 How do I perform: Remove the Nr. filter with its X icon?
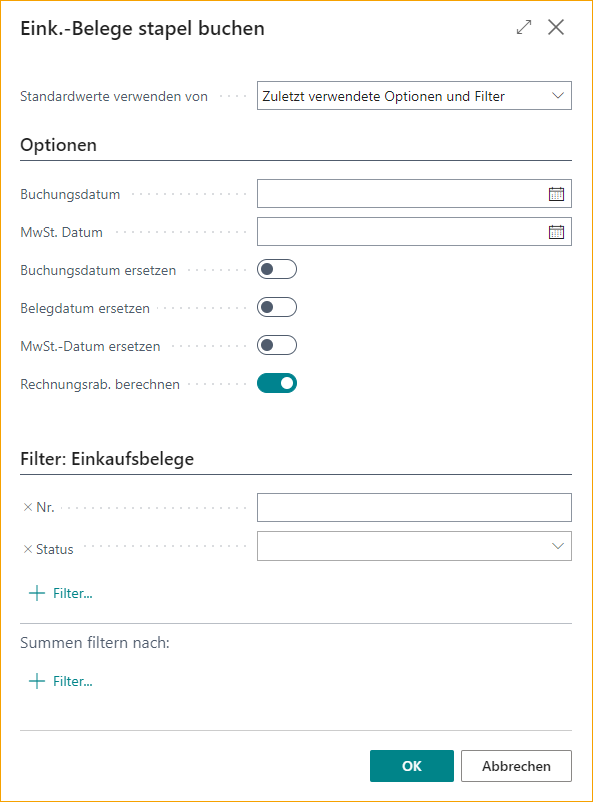[x=27, y=507]
